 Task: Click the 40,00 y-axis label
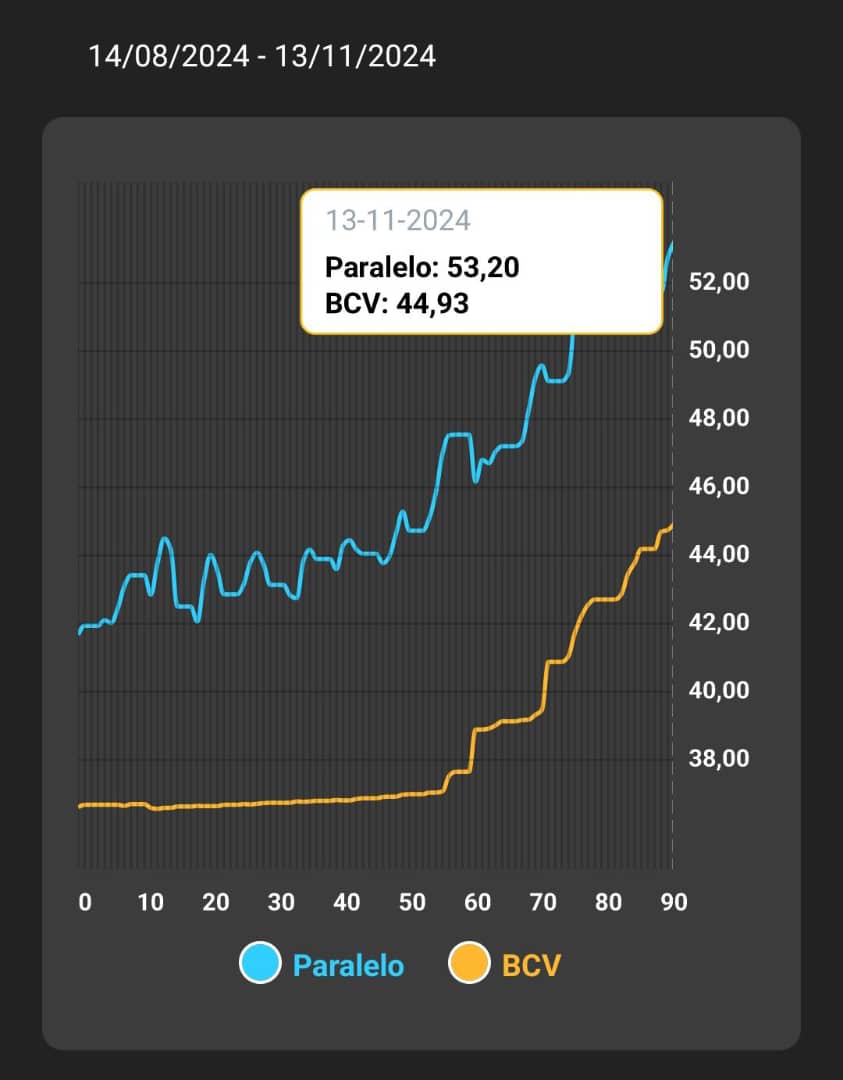coord(719,690)
